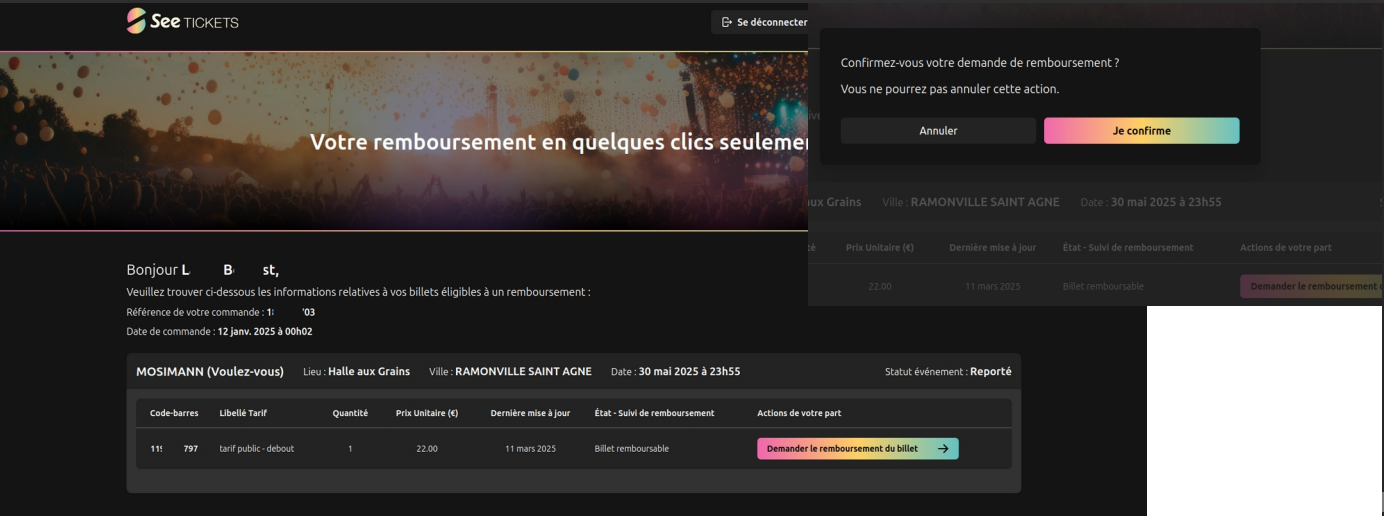Viewport: 1384px width, 516px height.
Task: Click the confirmation question text in the dialog
Action: pos(979,62)
